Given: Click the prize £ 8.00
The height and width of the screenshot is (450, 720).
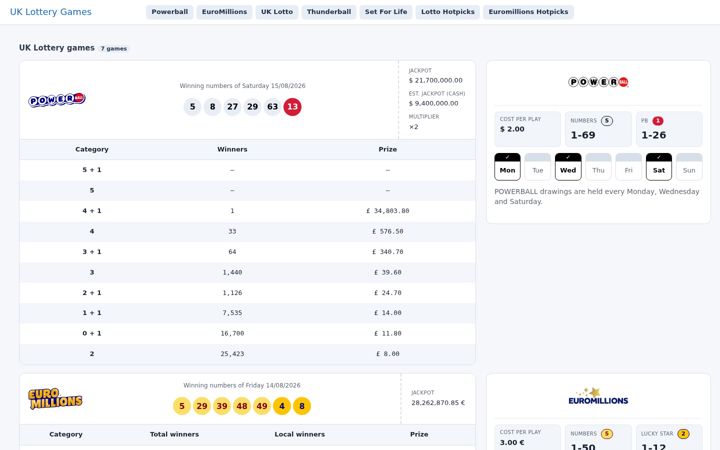Looking at the screenshot, I should coord(388,354).
